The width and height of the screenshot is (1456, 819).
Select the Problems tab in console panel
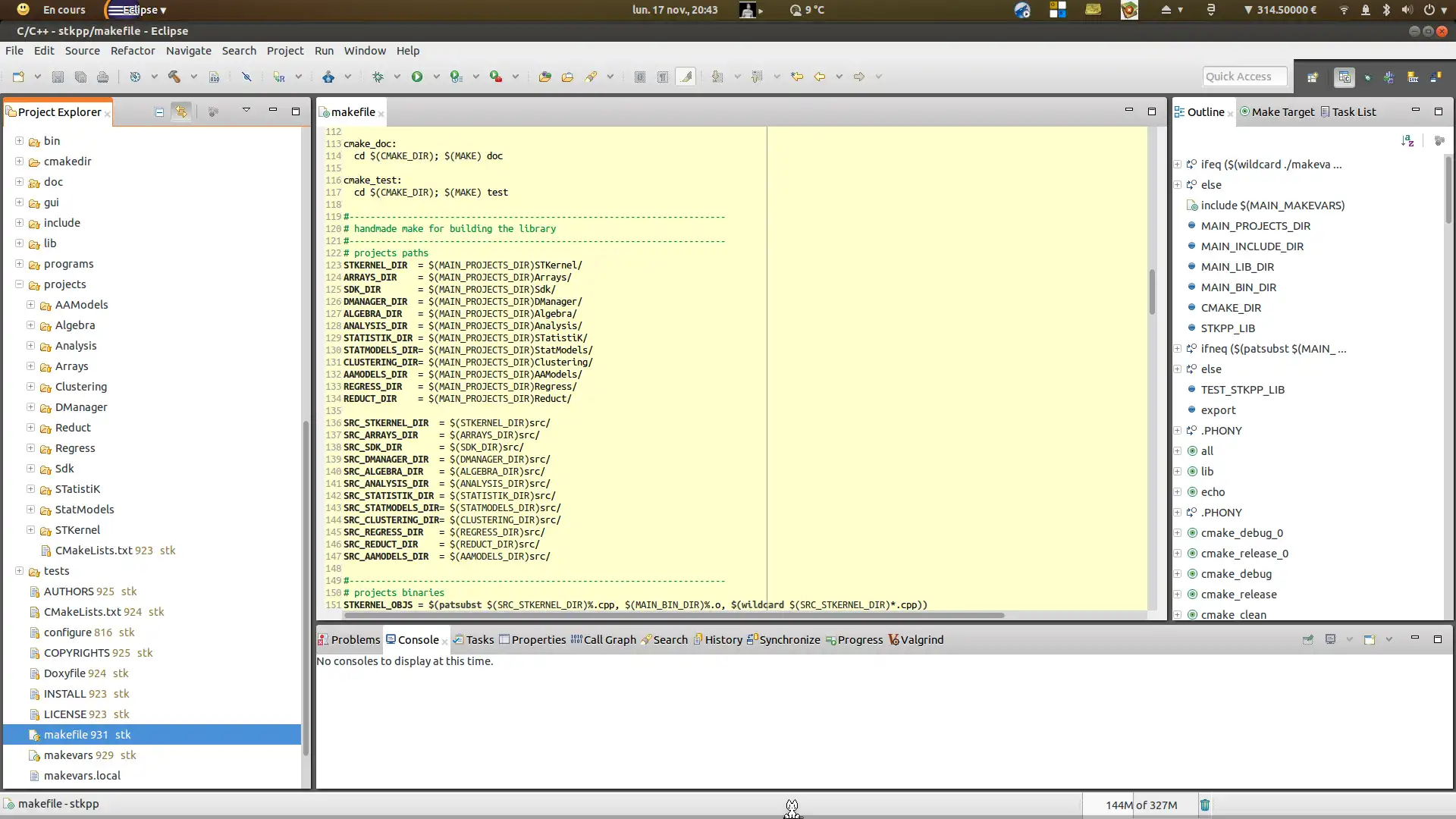[350, 639]
